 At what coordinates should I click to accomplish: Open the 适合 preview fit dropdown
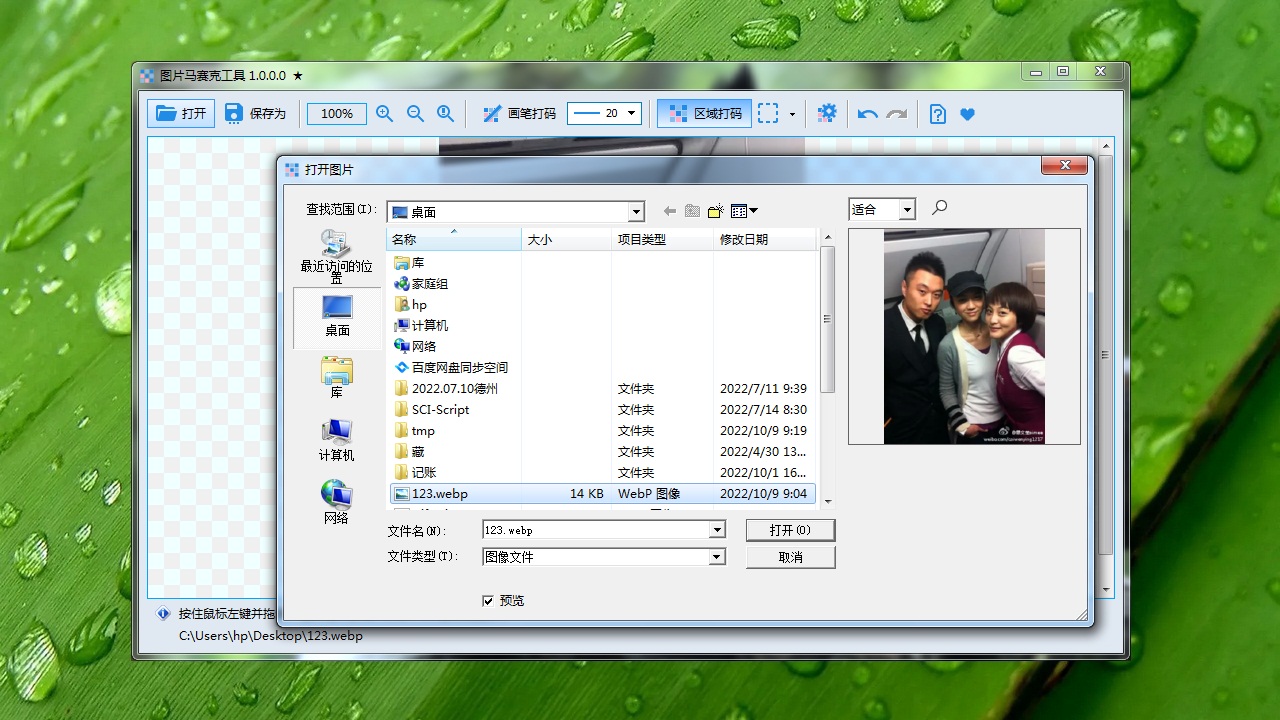click(x=906, y=209)
